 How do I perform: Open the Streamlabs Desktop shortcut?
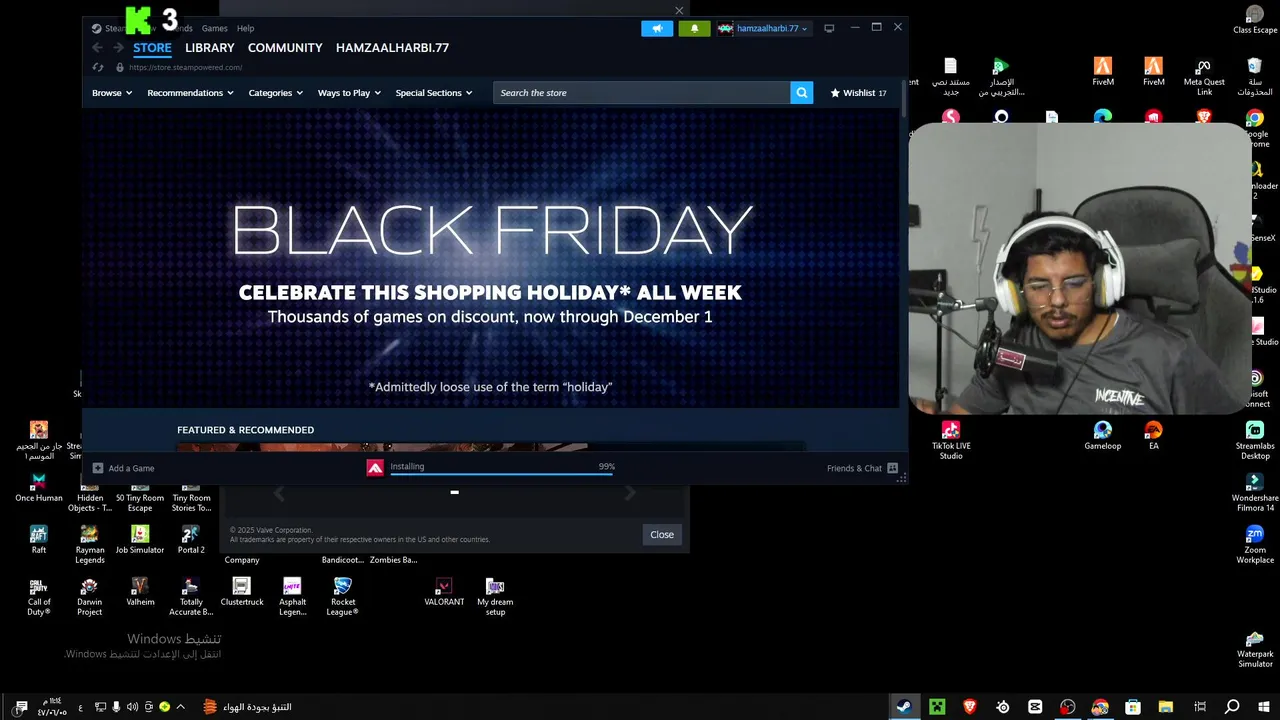tap(1255, 441)
